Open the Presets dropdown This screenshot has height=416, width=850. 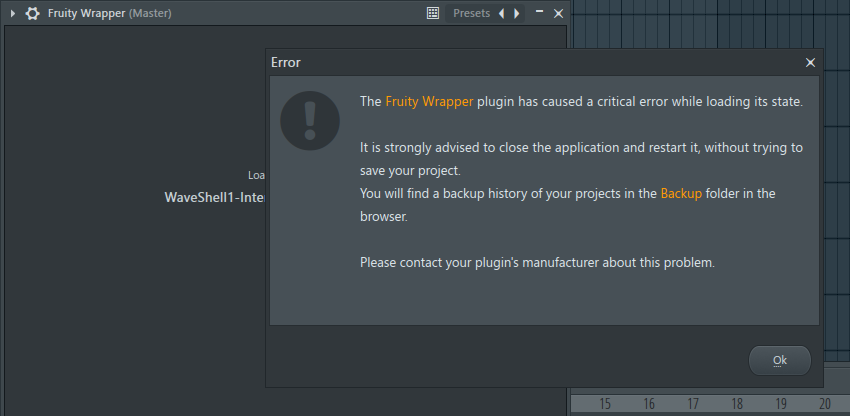pyautogui.click(x=471, y=14)
